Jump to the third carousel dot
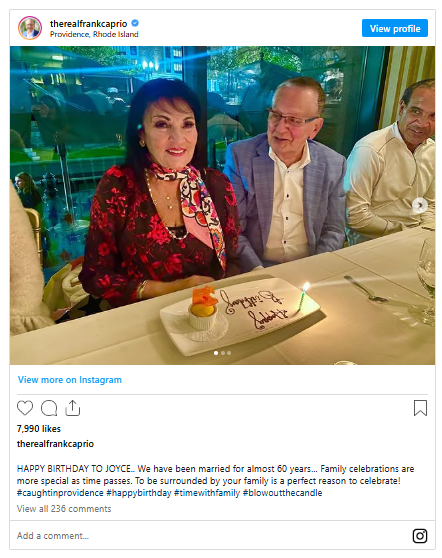442x558 pixels. coord(229,353)
